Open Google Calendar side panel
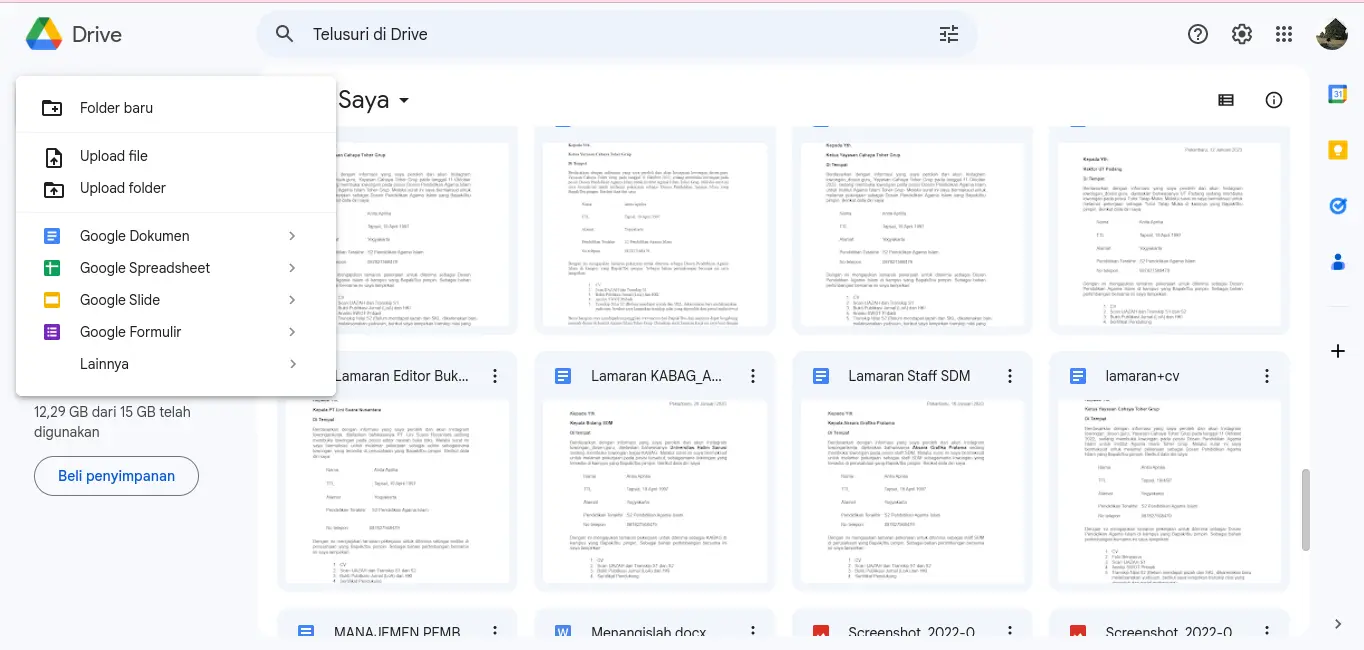The height and width of the screenshot is (650, 1364). coord(1338,94)
